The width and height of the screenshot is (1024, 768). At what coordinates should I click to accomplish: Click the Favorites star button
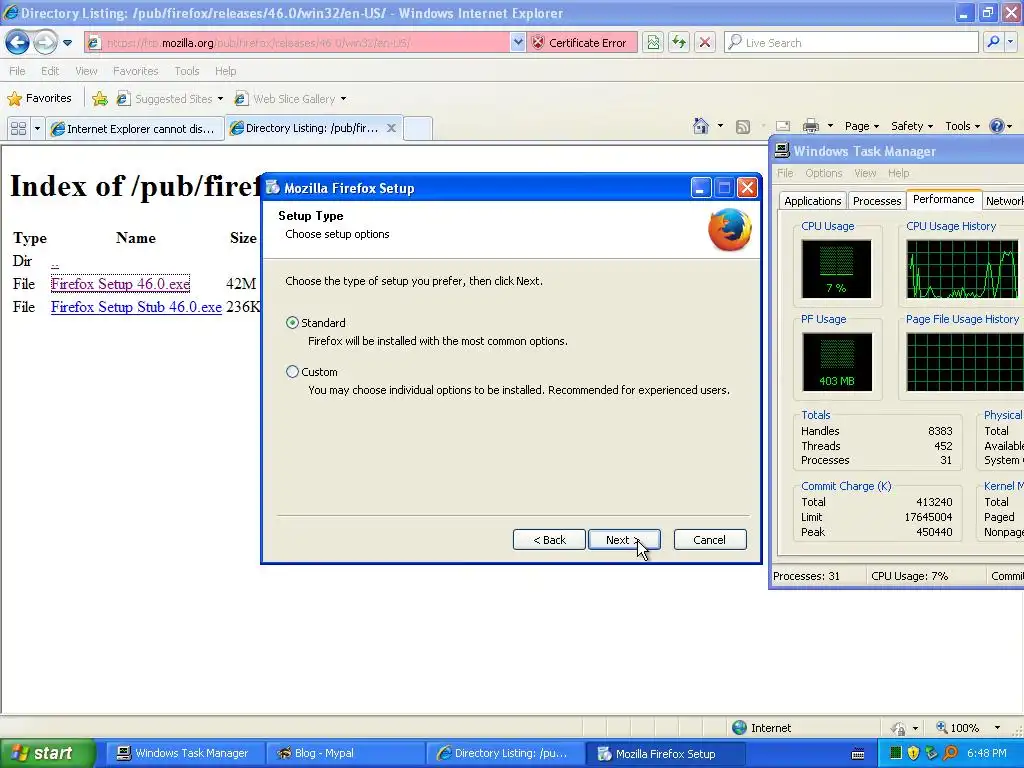point(40,99)
